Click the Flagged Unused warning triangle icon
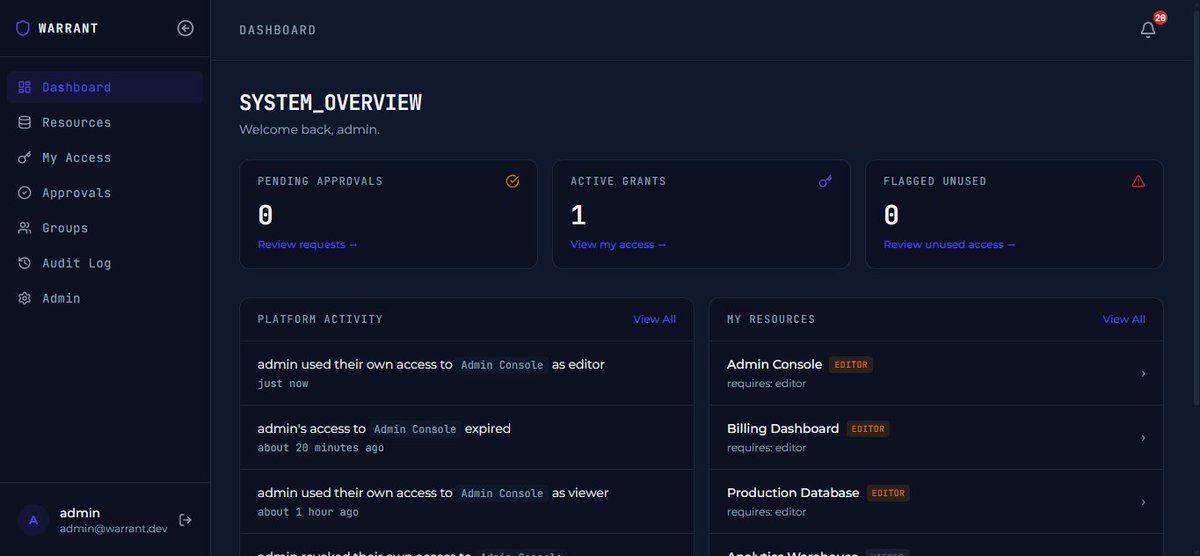The image size is (1200, 556). coord(1138,181)
